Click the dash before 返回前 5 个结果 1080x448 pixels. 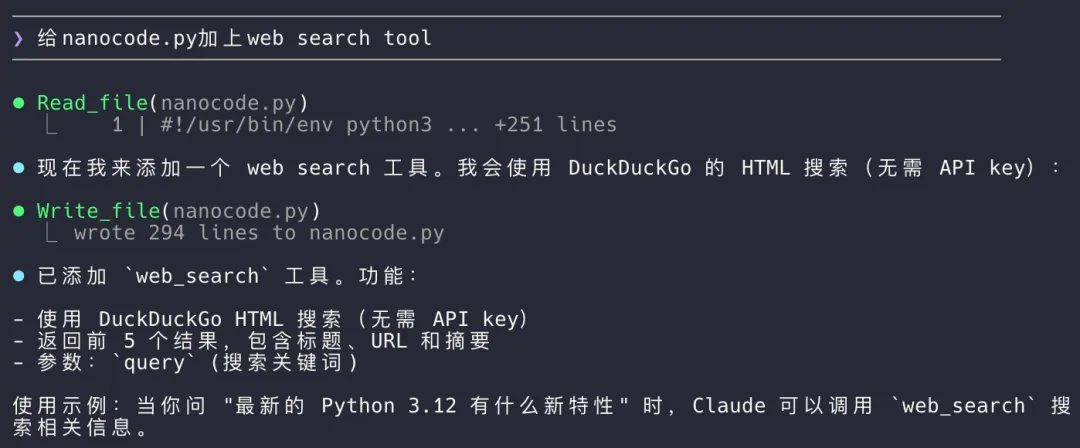click(x=19, y=341)
